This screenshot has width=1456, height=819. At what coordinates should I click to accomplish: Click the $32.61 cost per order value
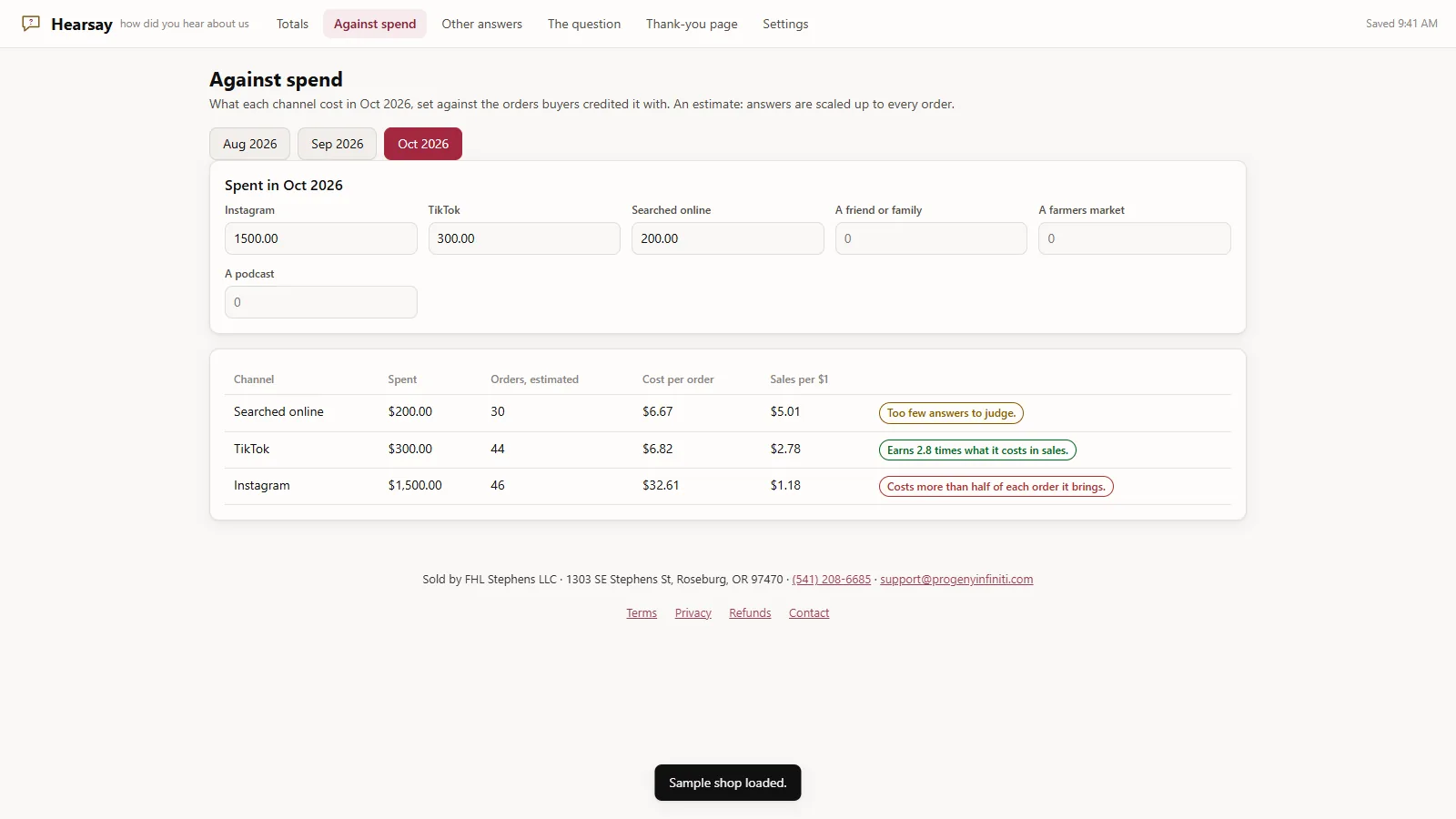661,486
